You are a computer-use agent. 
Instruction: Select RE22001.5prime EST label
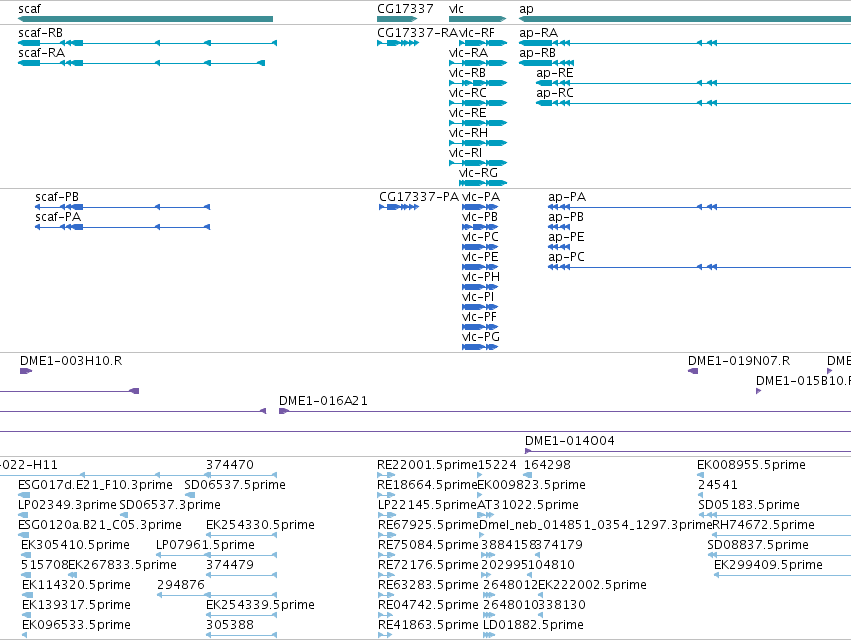coord(427,465)
